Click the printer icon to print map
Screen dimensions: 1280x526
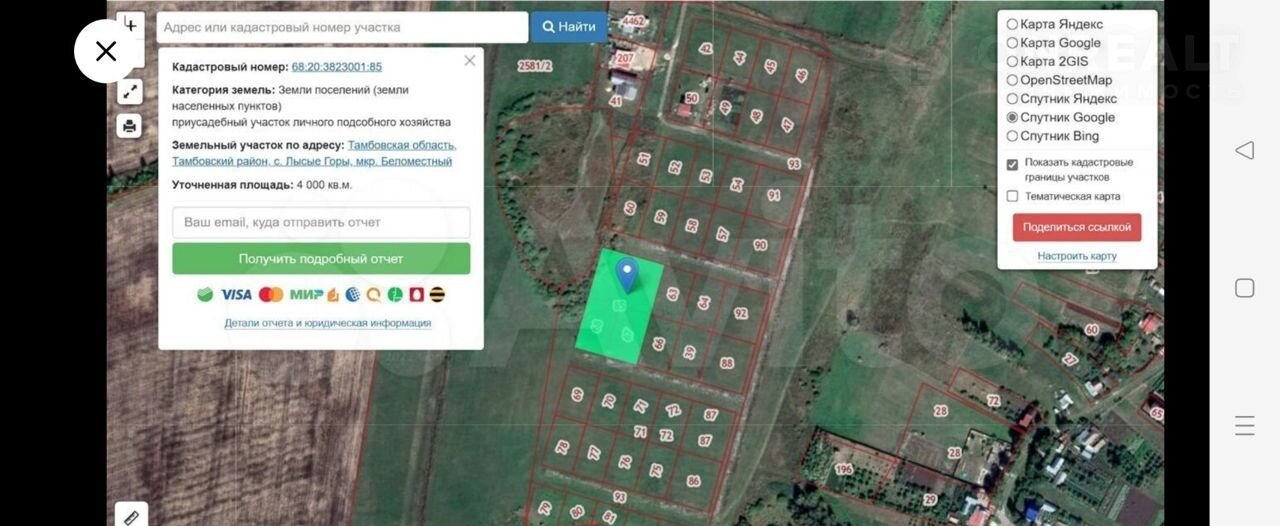tap(130, 126)
